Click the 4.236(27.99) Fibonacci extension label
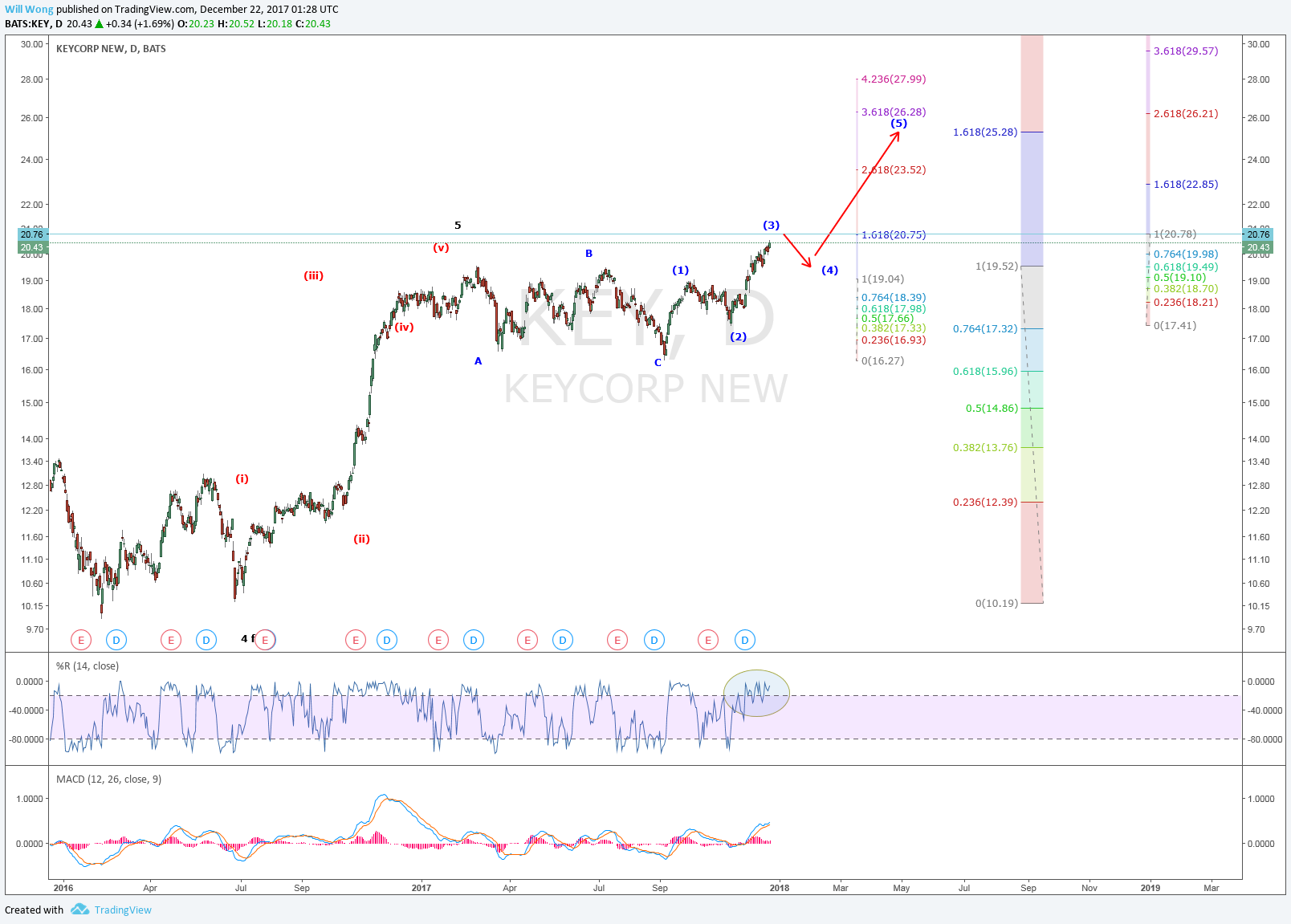This screenshot has width=1291, height=924. 894,79
